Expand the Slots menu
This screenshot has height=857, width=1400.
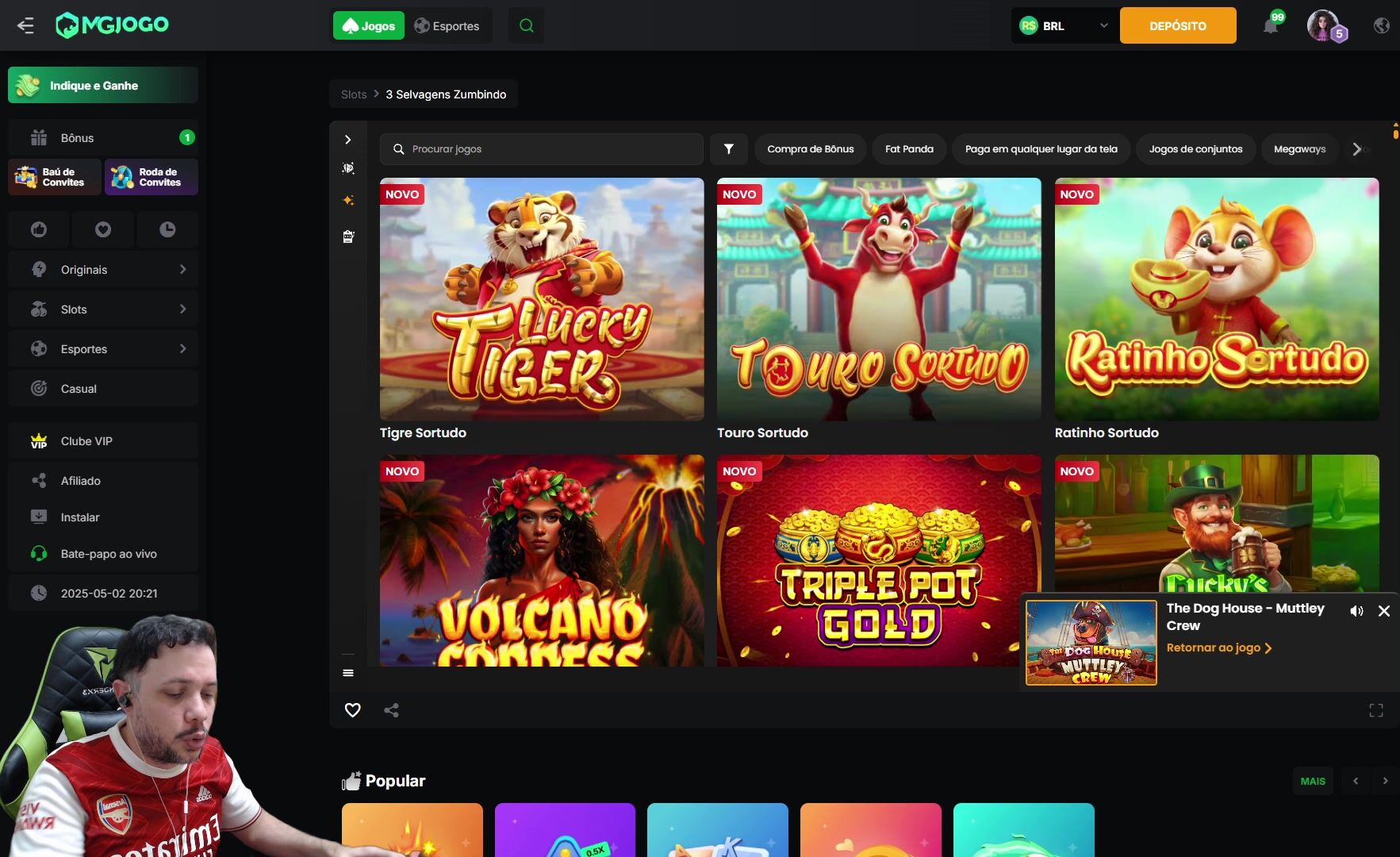103,309
